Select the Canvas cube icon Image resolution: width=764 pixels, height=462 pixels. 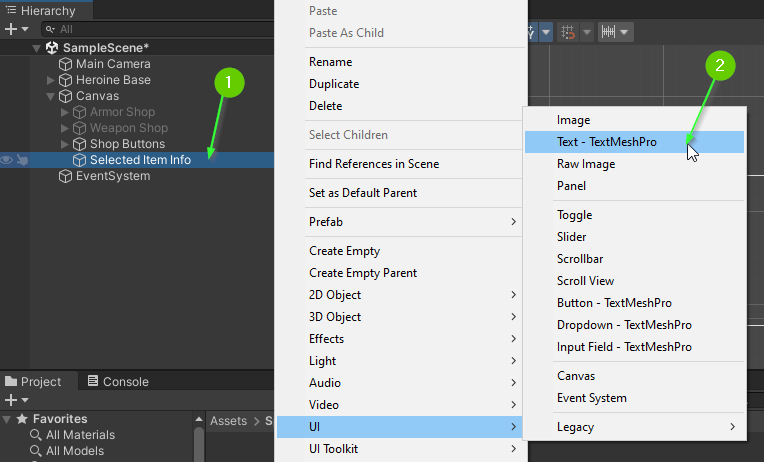pos(65,96)
